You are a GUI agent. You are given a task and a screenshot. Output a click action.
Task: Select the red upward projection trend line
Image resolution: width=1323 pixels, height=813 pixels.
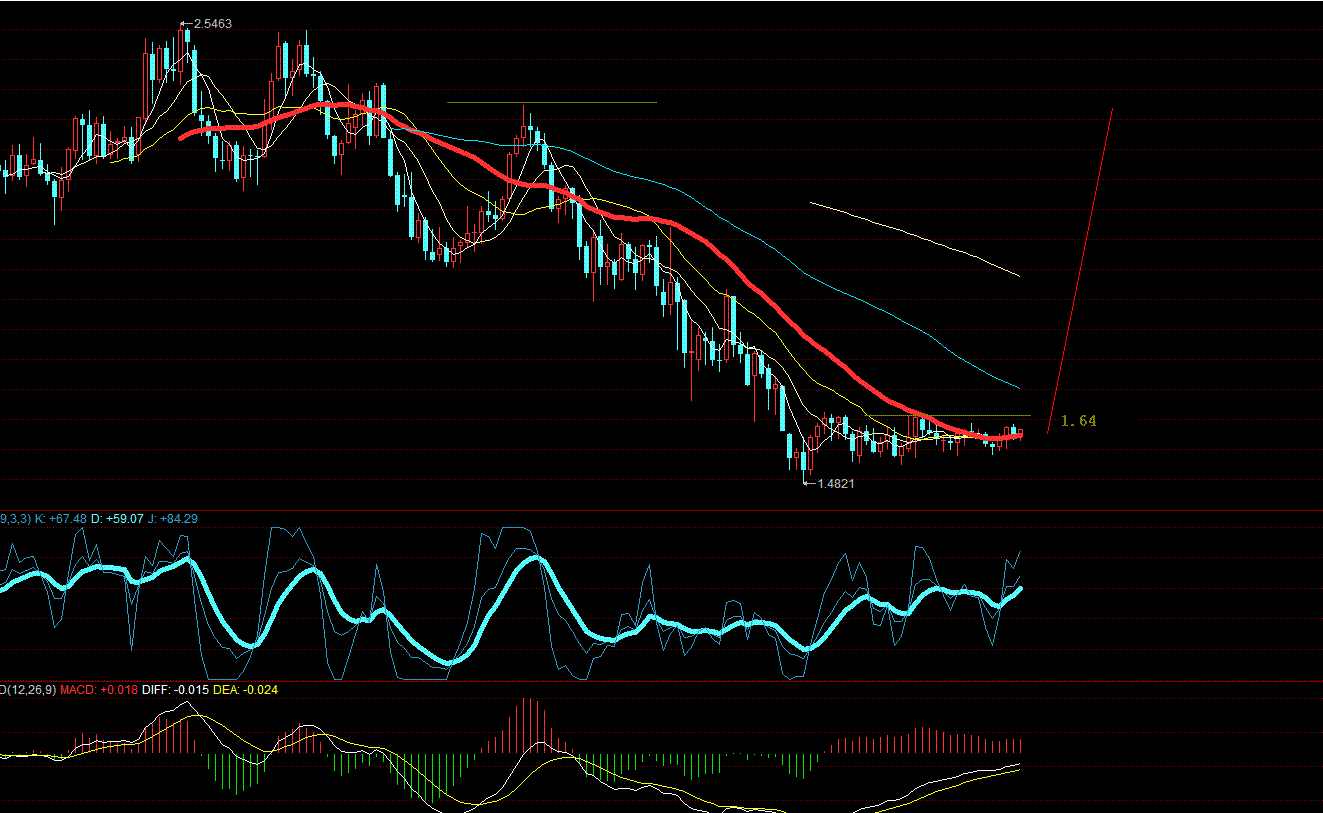1080,270
